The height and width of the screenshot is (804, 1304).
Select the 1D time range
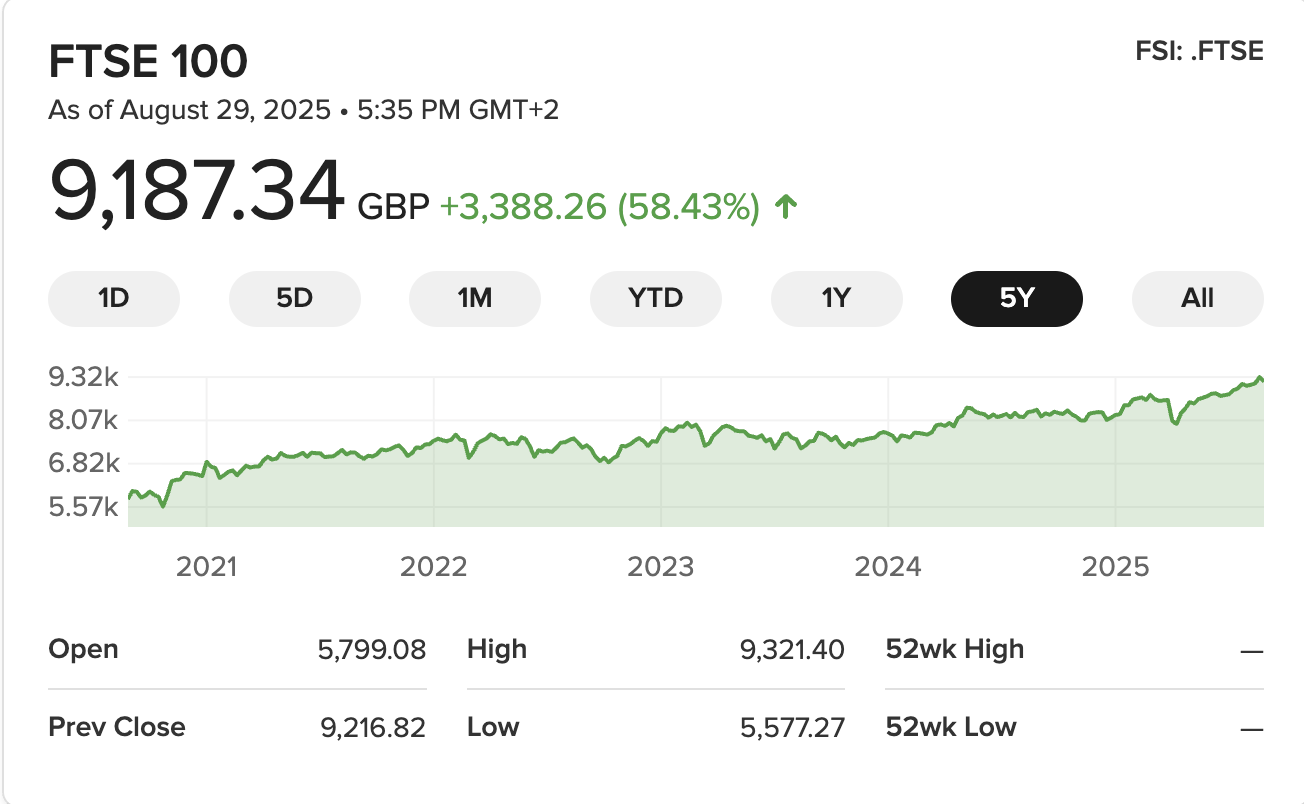click(114, 298)
